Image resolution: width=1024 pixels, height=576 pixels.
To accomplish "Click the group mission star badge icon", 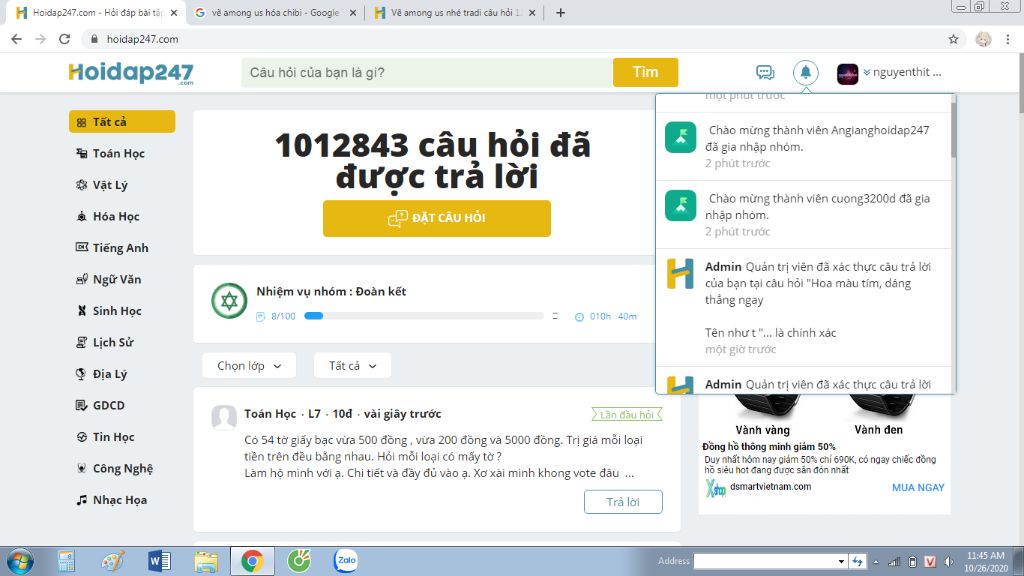I will pyautogui.click(x=229, y=301).
